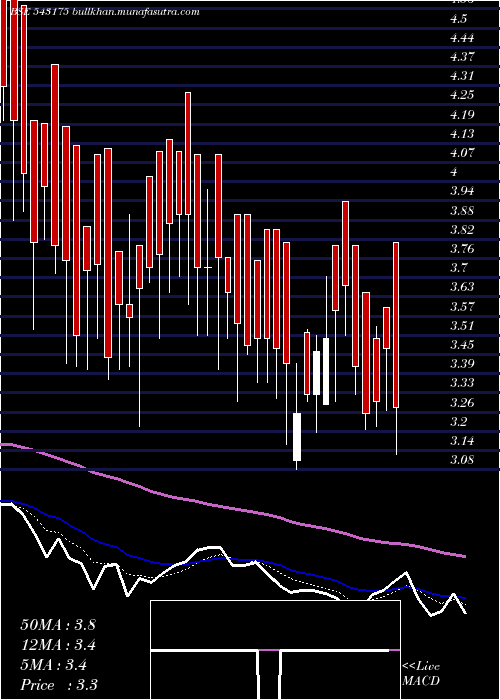This screenshot has height=700, width=500.
Task: Click the 3.2 price axis label
Action: [x=459, y=422]
